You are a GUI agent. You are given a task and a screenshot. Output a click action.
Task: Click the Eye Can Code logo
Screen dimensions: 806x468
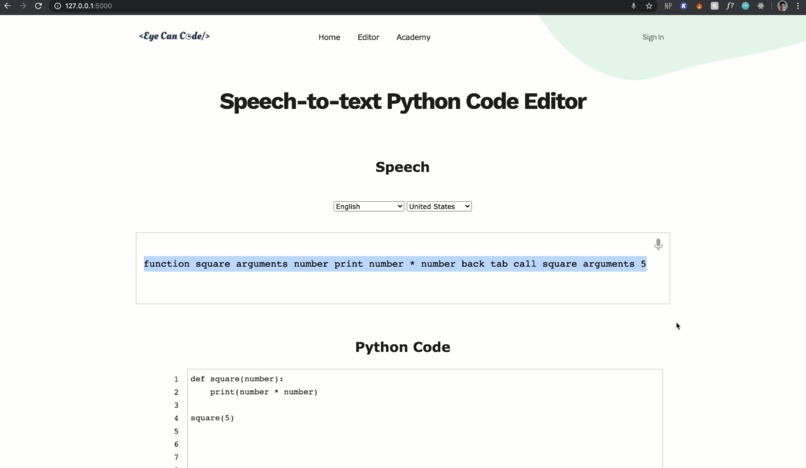tap(174, 36)
